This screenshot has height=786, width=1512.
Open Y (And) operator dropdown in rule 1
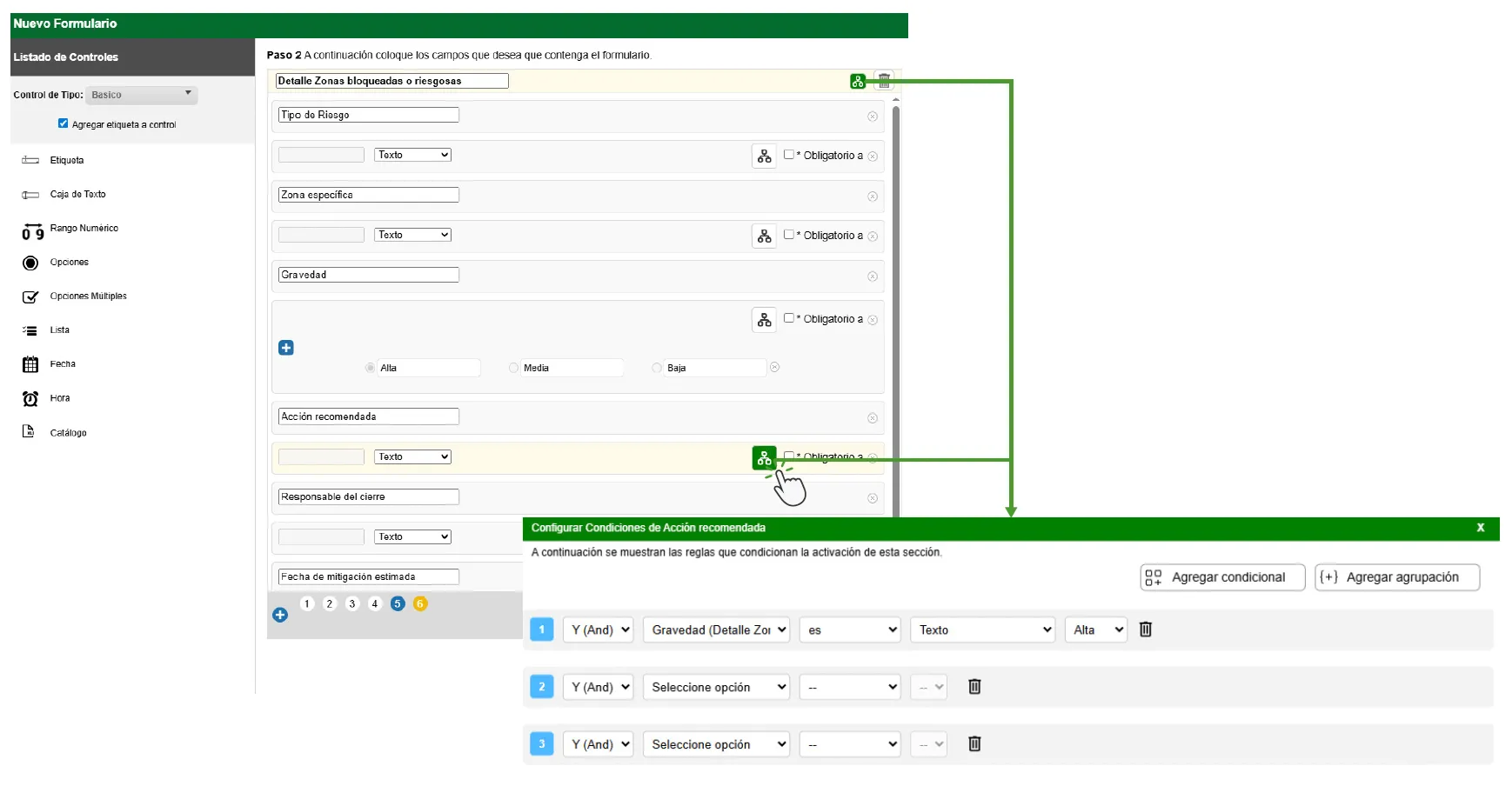tap(598, 629)
